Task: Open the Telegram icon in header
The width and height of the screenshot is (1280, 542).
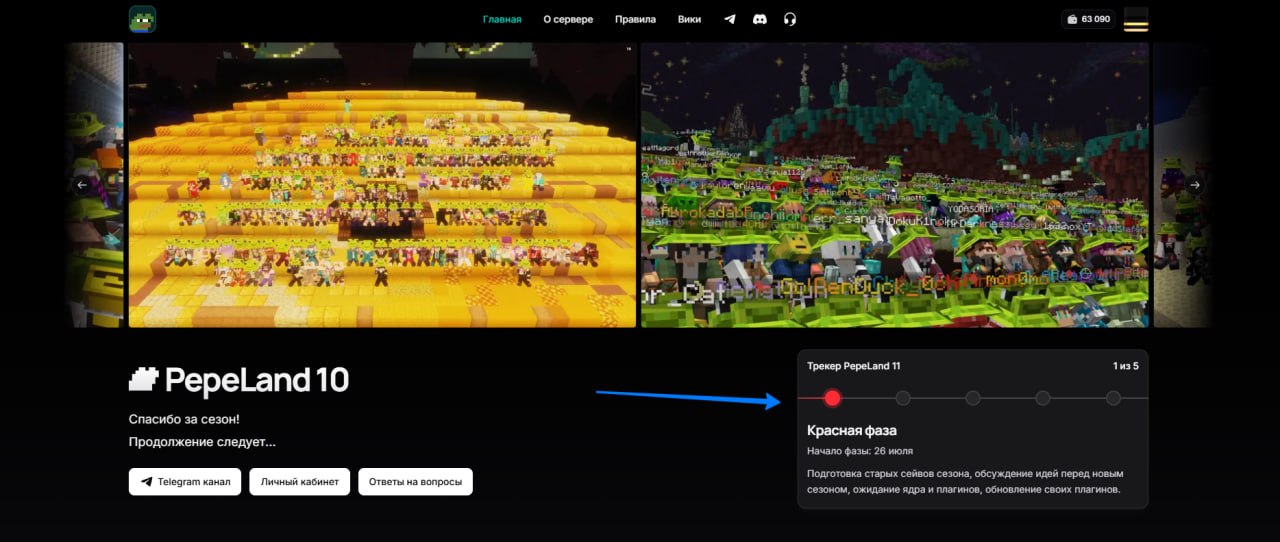Action: point(730,19)
